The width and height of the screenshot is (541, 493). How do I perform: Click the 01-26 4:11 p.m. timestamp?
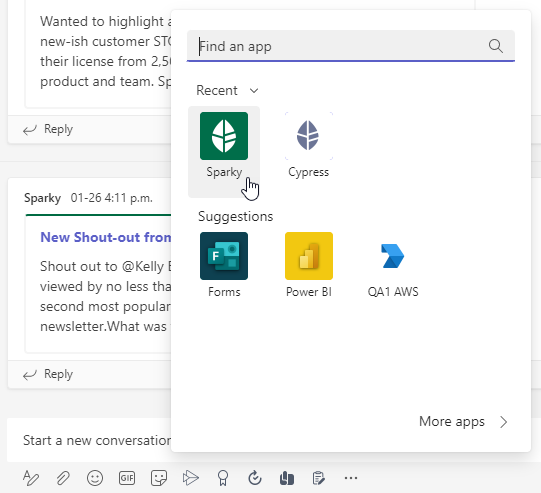pos(111,198)
